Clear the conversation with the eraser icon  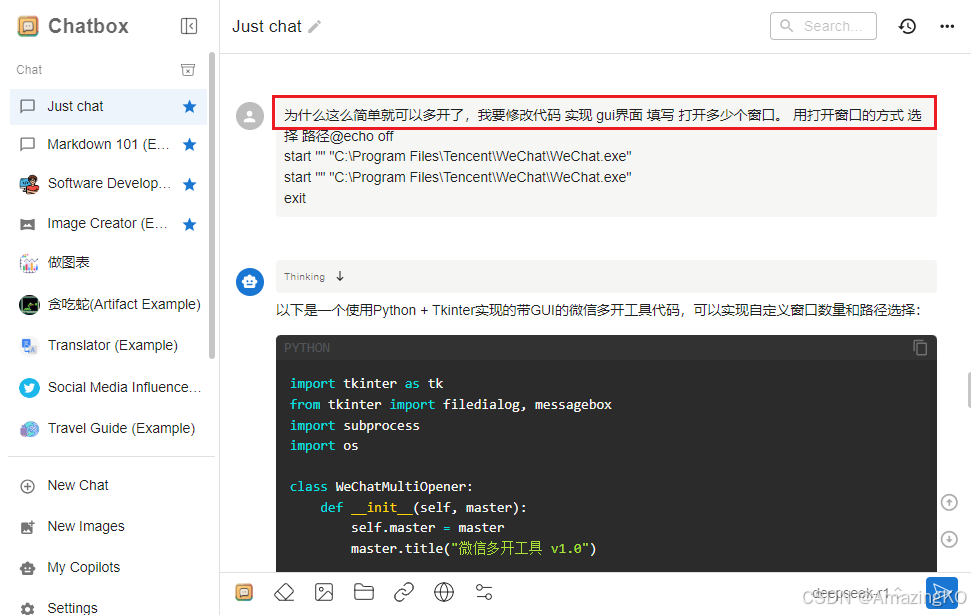click(284, 593)
